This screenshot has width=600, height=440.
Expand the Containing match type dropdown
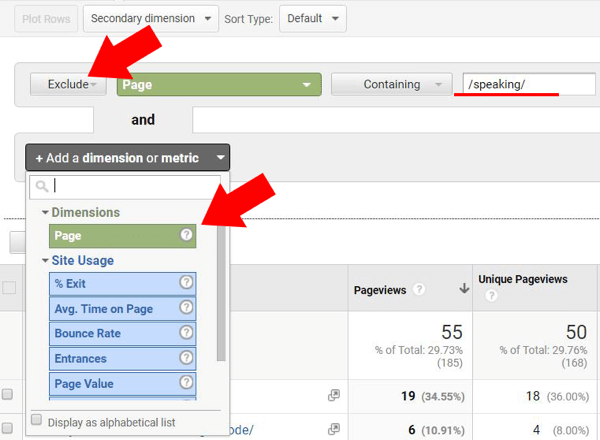(391, 85)
